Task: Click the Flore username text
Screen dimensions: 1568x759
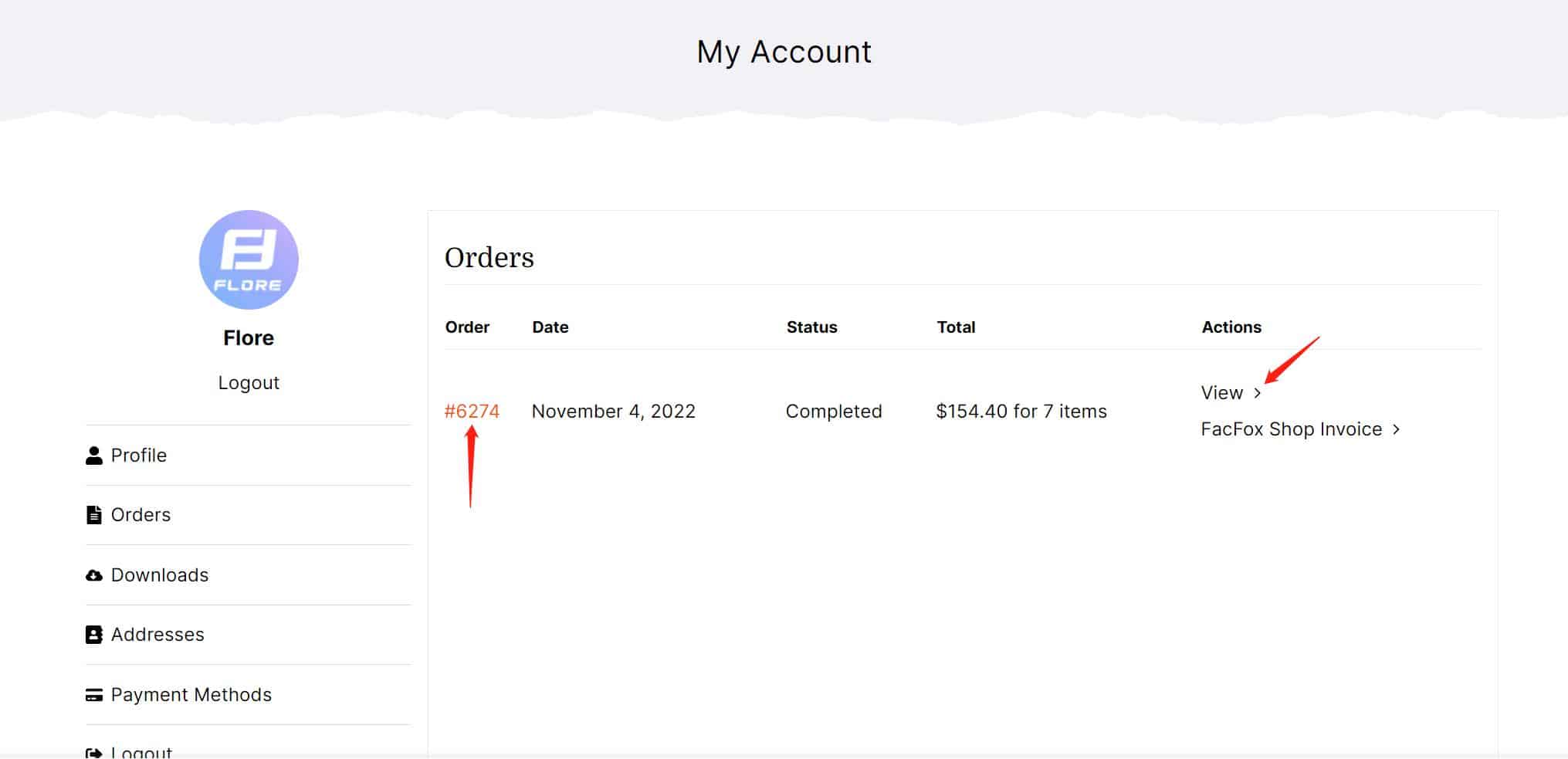Action: tap(249, 338)
